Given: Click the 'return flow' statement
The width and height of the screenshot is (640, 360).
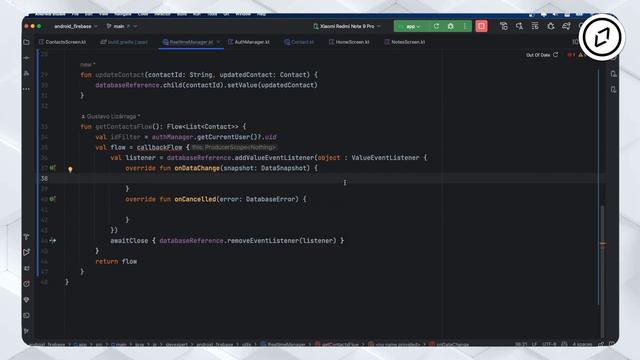Looking at the screenshot, I should click(x=116, y=261).
